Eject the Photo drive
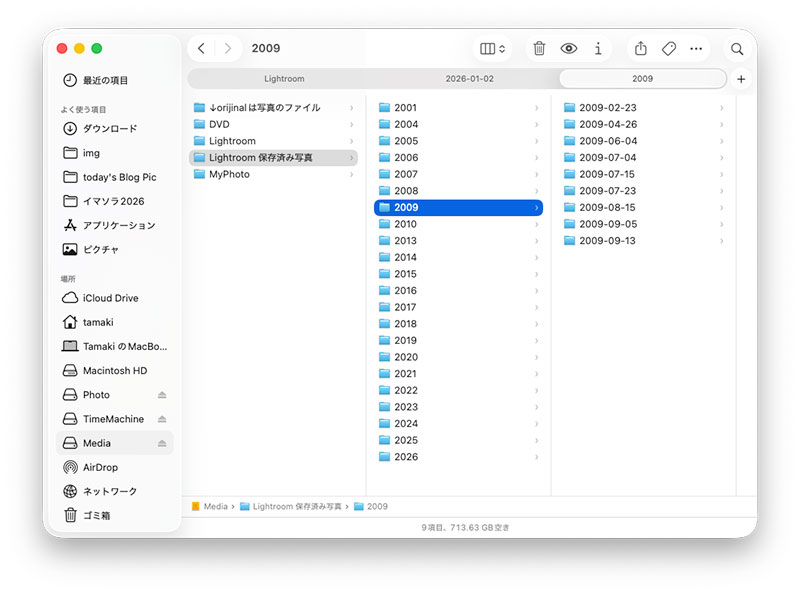 pos(162,395)
